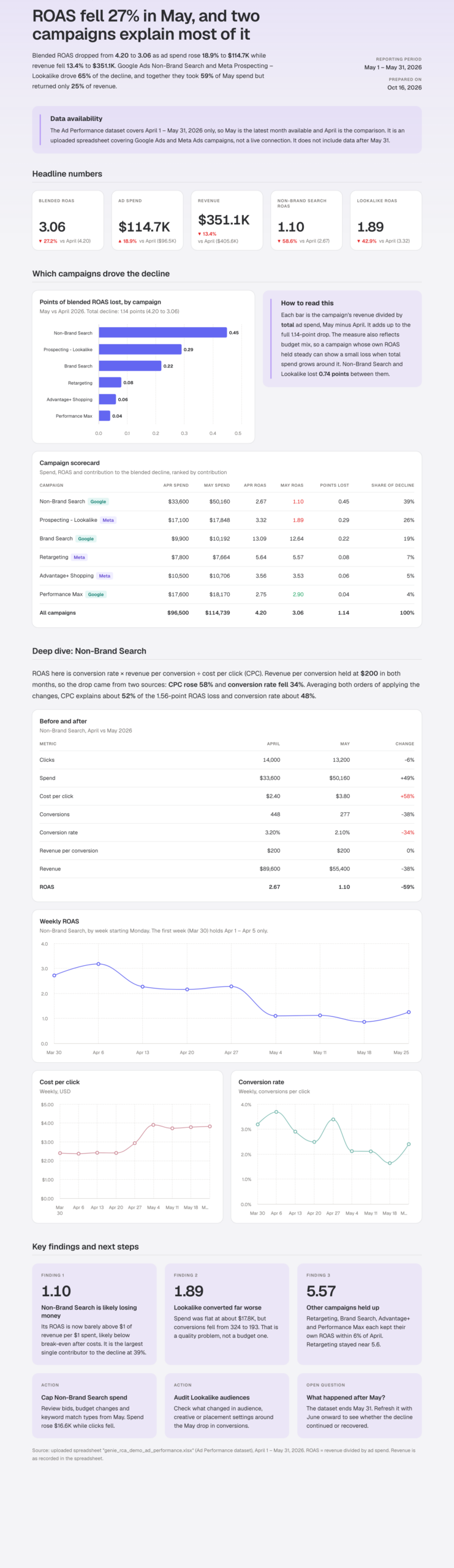Click the "Headline numbers" section heading

[67, 174]
